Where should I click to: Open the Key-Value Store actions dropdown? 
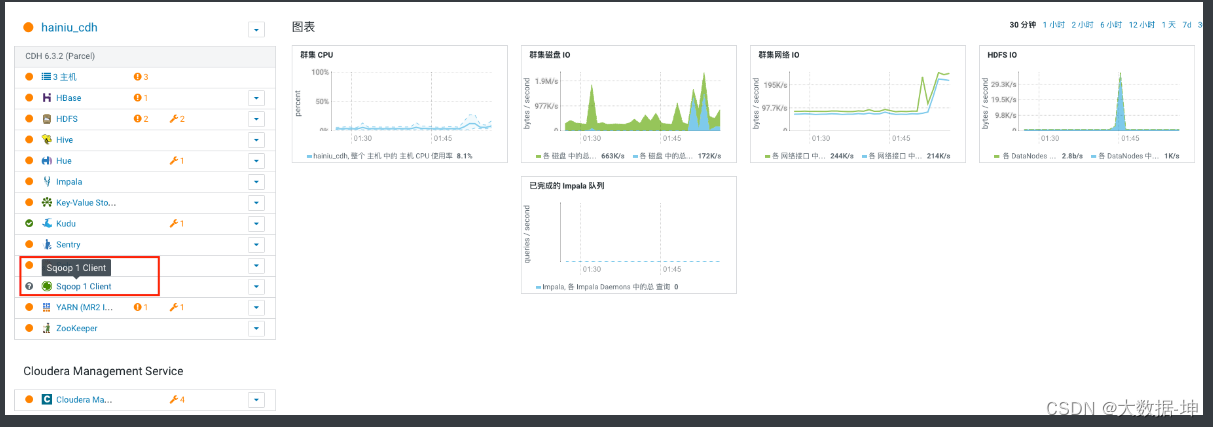256,203
